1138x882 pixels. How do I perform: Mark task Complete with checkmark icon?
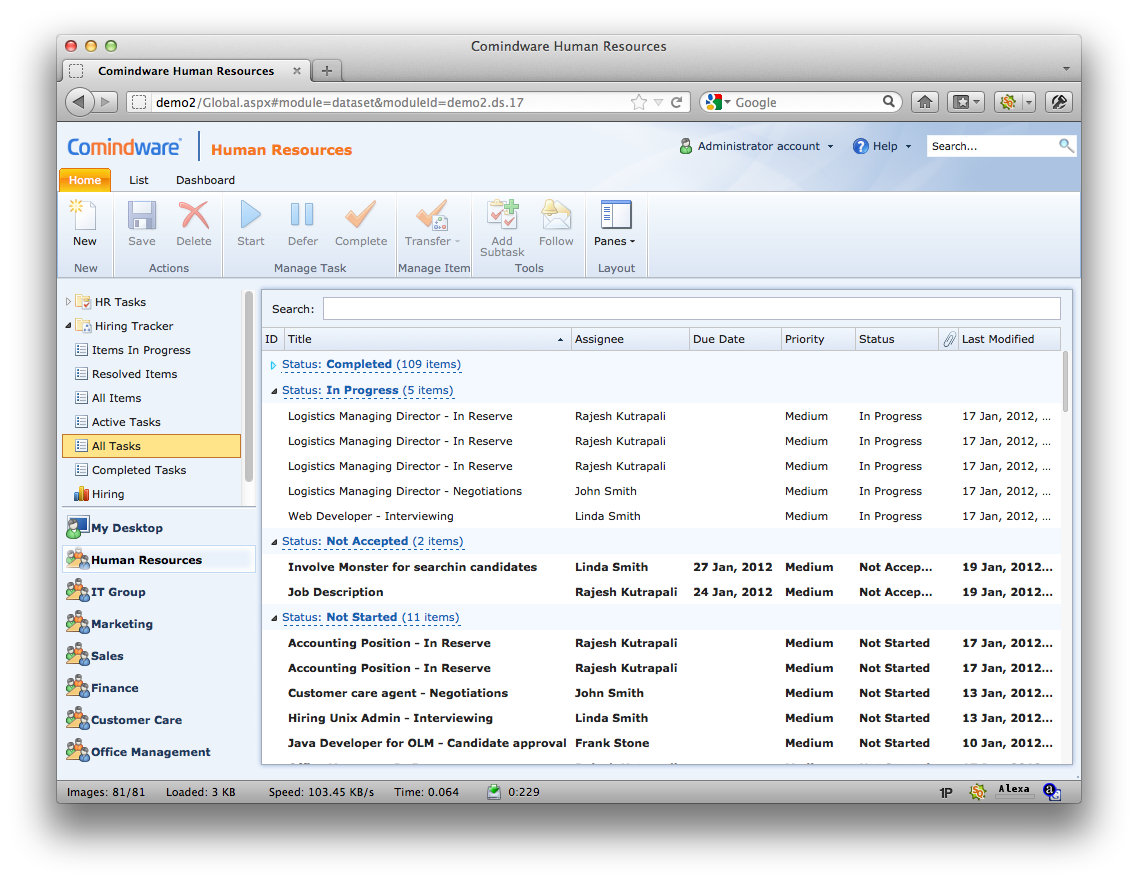(361, 216)
